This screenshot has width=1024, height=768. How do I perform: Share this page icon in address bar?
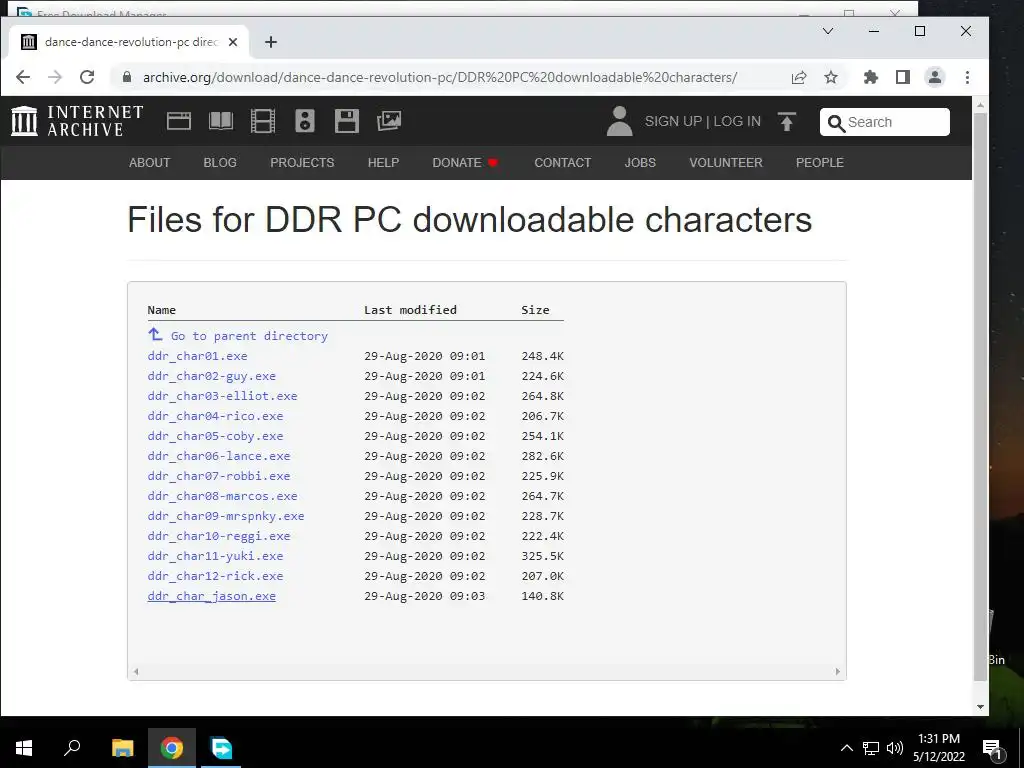coord(799,77)
